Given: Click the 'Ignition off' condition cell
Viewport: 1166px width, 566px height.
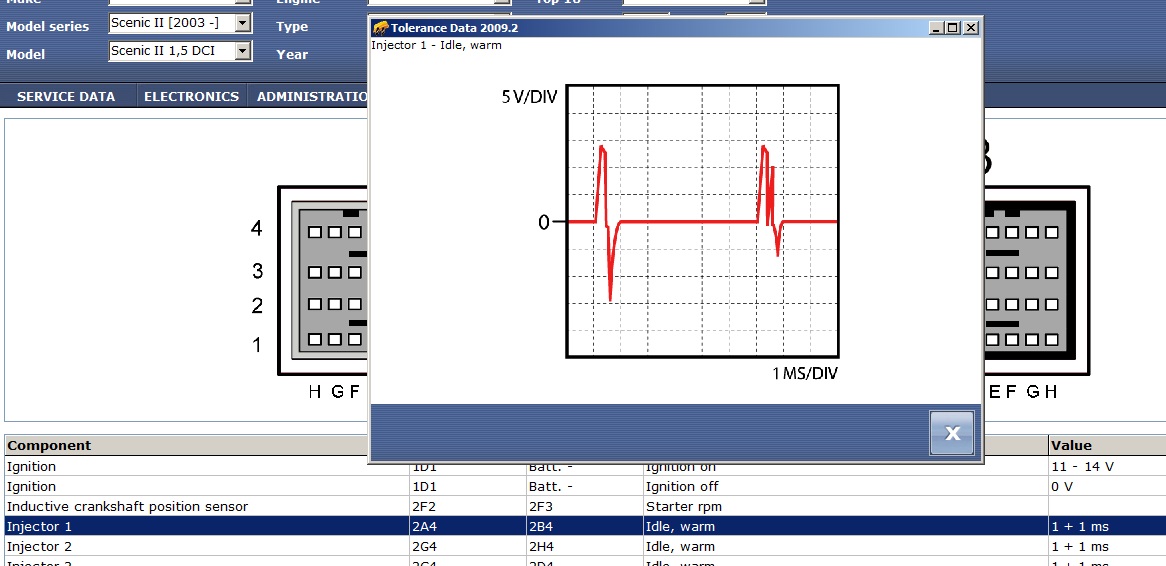Looking at the screenshot, I should (x=845, y=486).
